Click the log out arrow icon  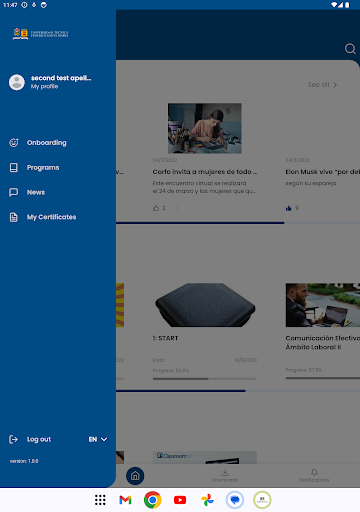(13, 439)
